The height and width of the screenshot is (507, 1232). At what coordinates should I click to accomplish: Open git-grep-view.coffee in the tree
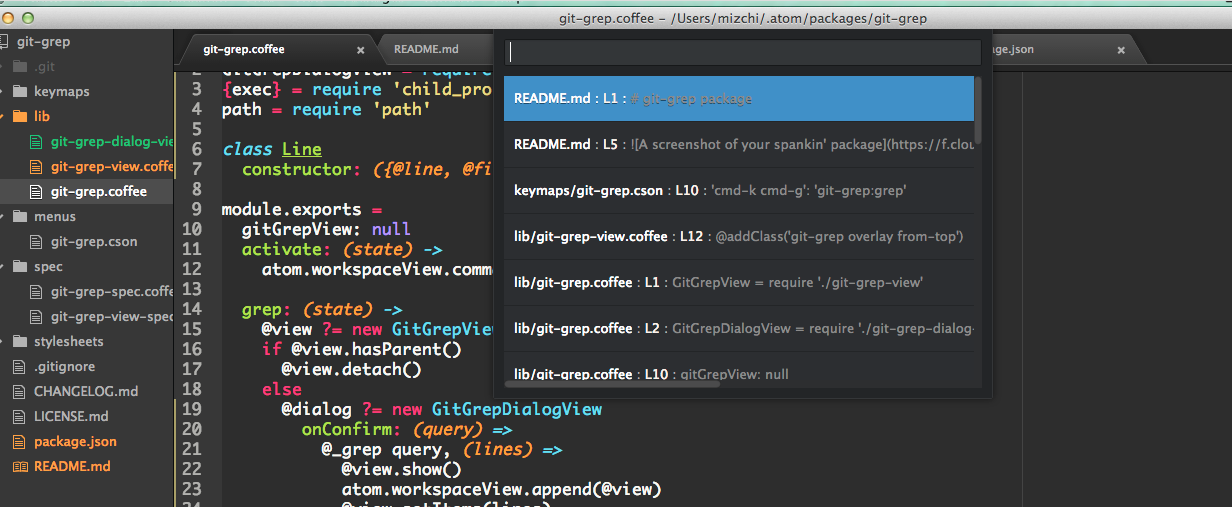112,167
